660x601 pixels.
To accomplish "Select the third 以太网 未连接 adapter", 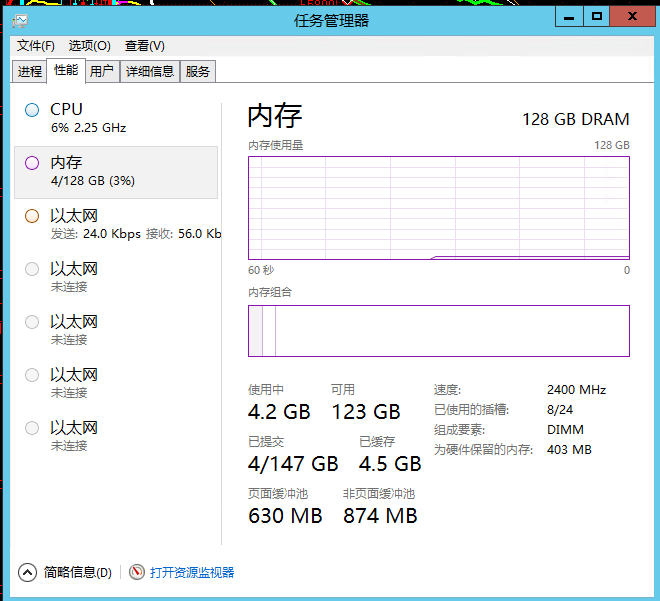I will (x=116, y=330).
